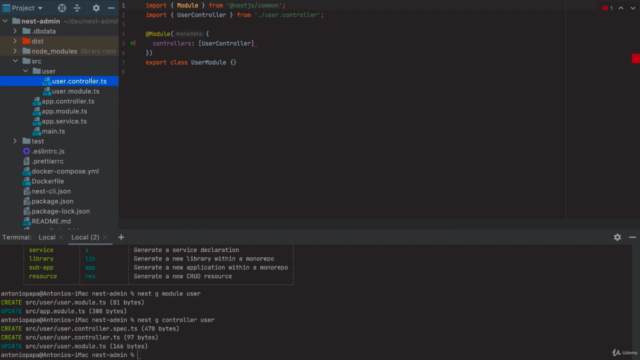Image resolution: width=640 pixels, height=360 pixels.
Task: Collapse the nest-admin root folder
Action: 5,21
